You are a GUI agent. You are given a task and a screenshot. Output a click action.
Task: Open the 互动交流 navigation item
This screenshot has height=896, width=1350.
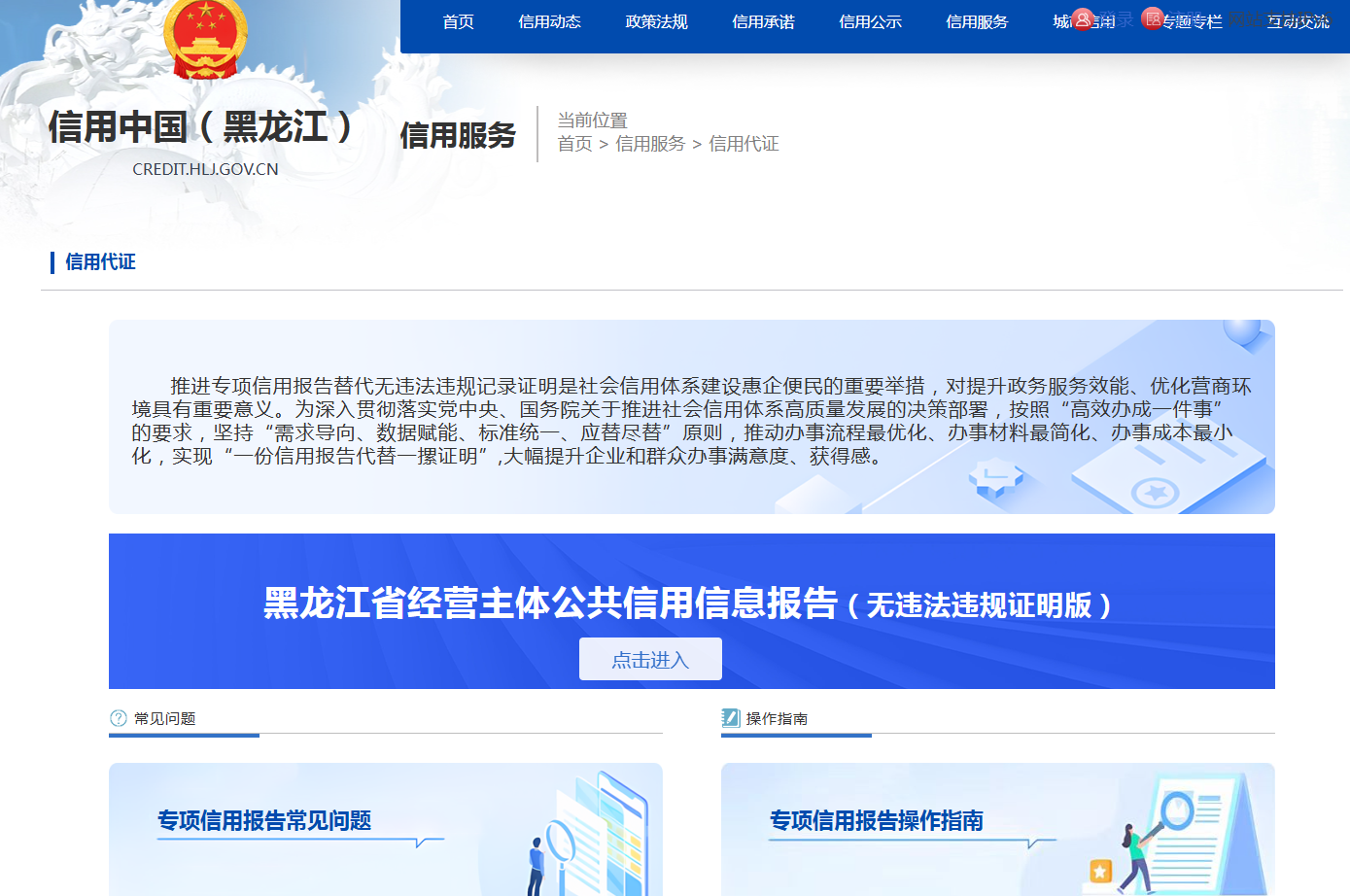pos(1298,22)
